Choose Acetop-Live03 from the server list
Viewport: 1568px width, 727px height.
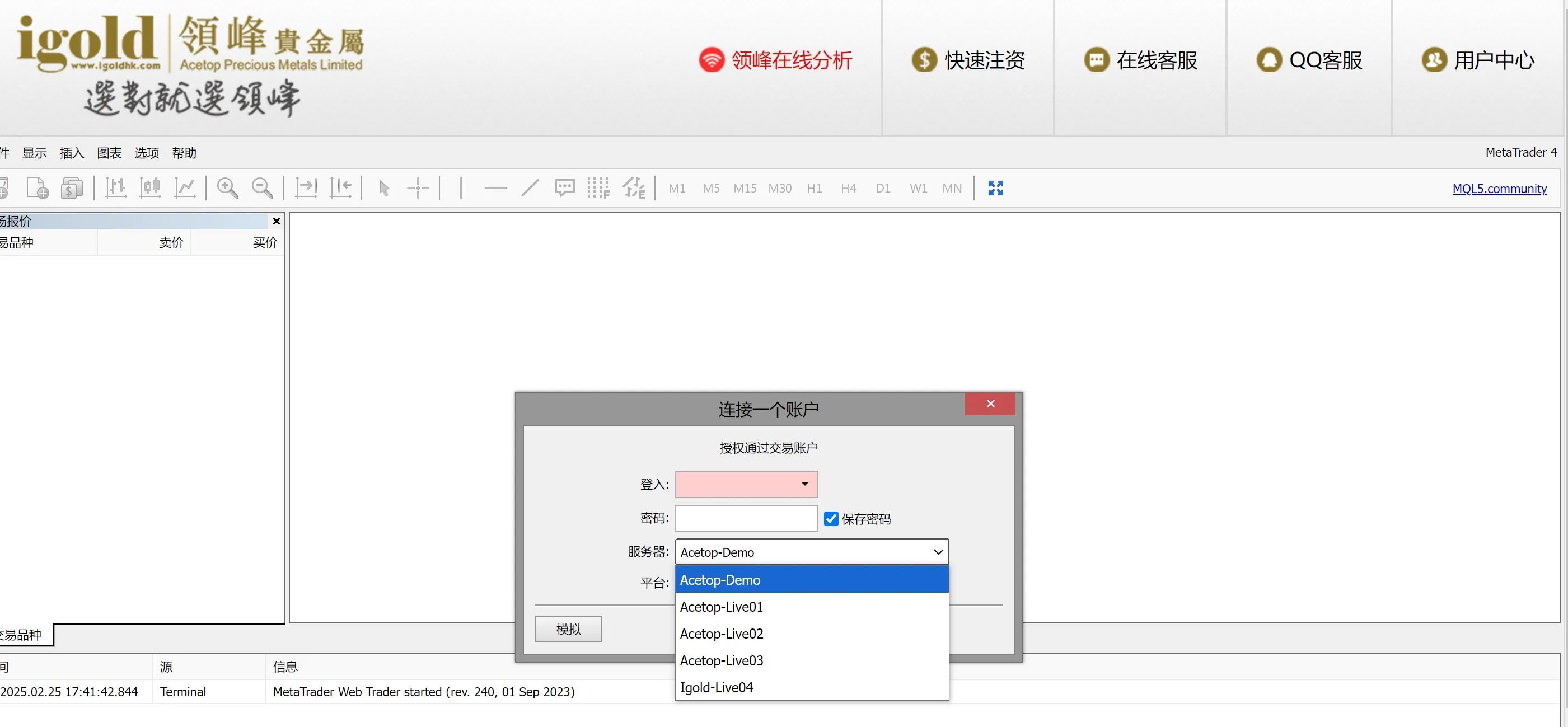[812, 660]
